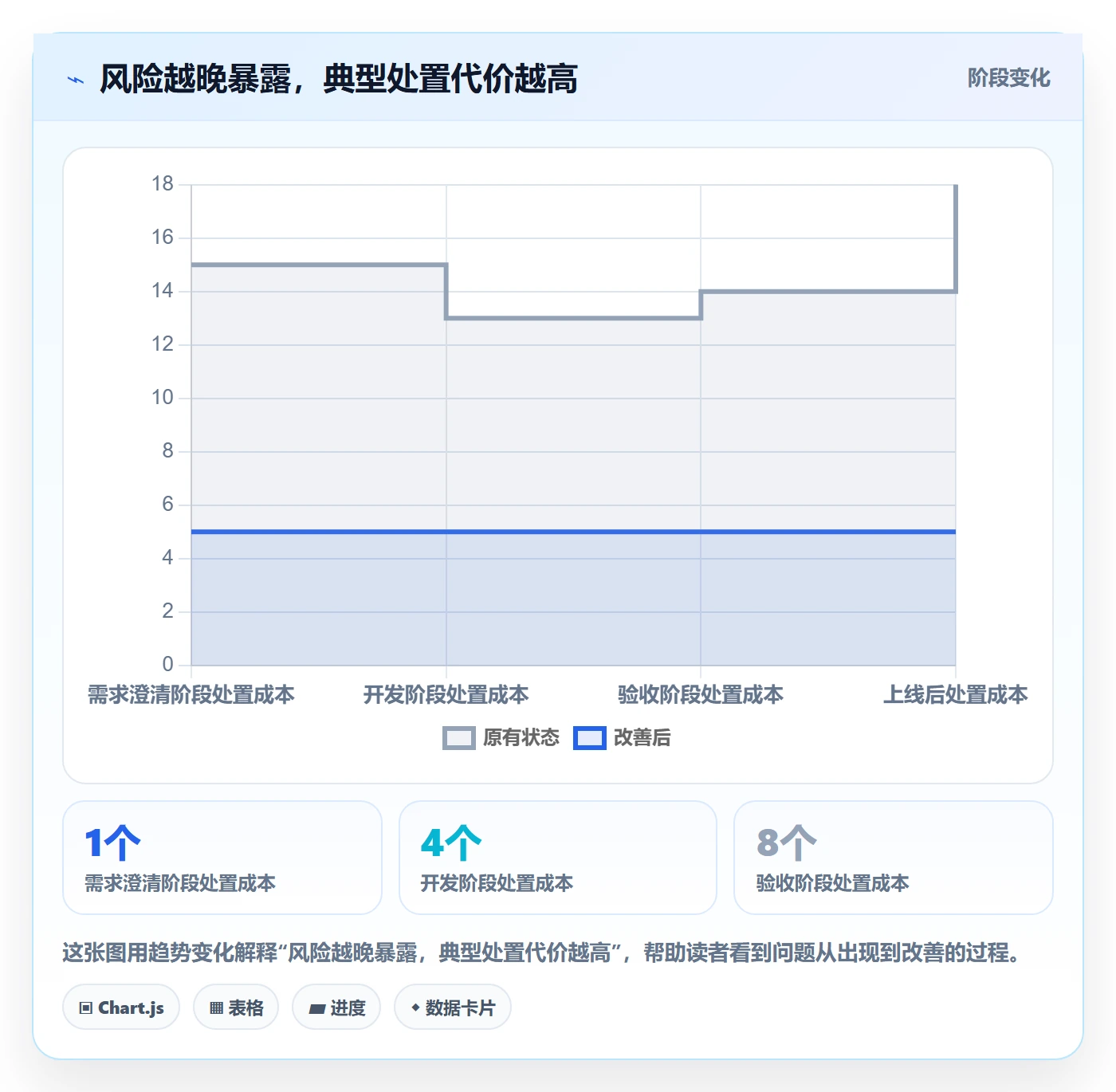1116x1092 pixels.
Task: Click the y-axis value 6
Action: click(167, 504)
